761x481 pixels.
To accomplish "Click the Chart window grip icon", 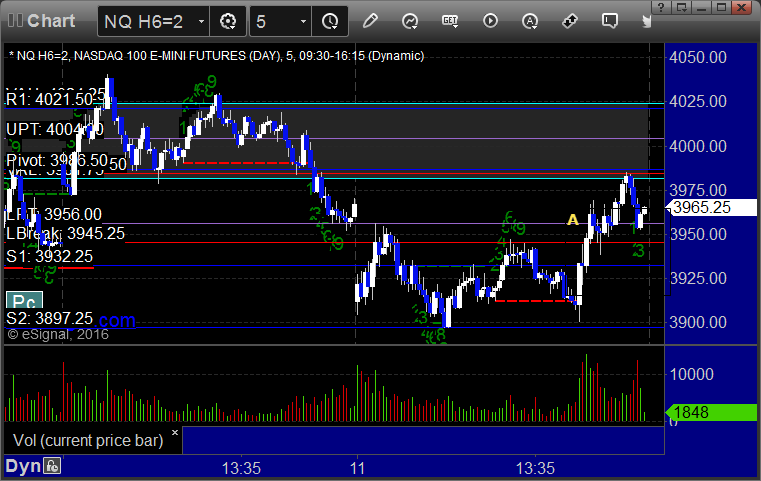I will pyautogui.click(x=15, y=21).
